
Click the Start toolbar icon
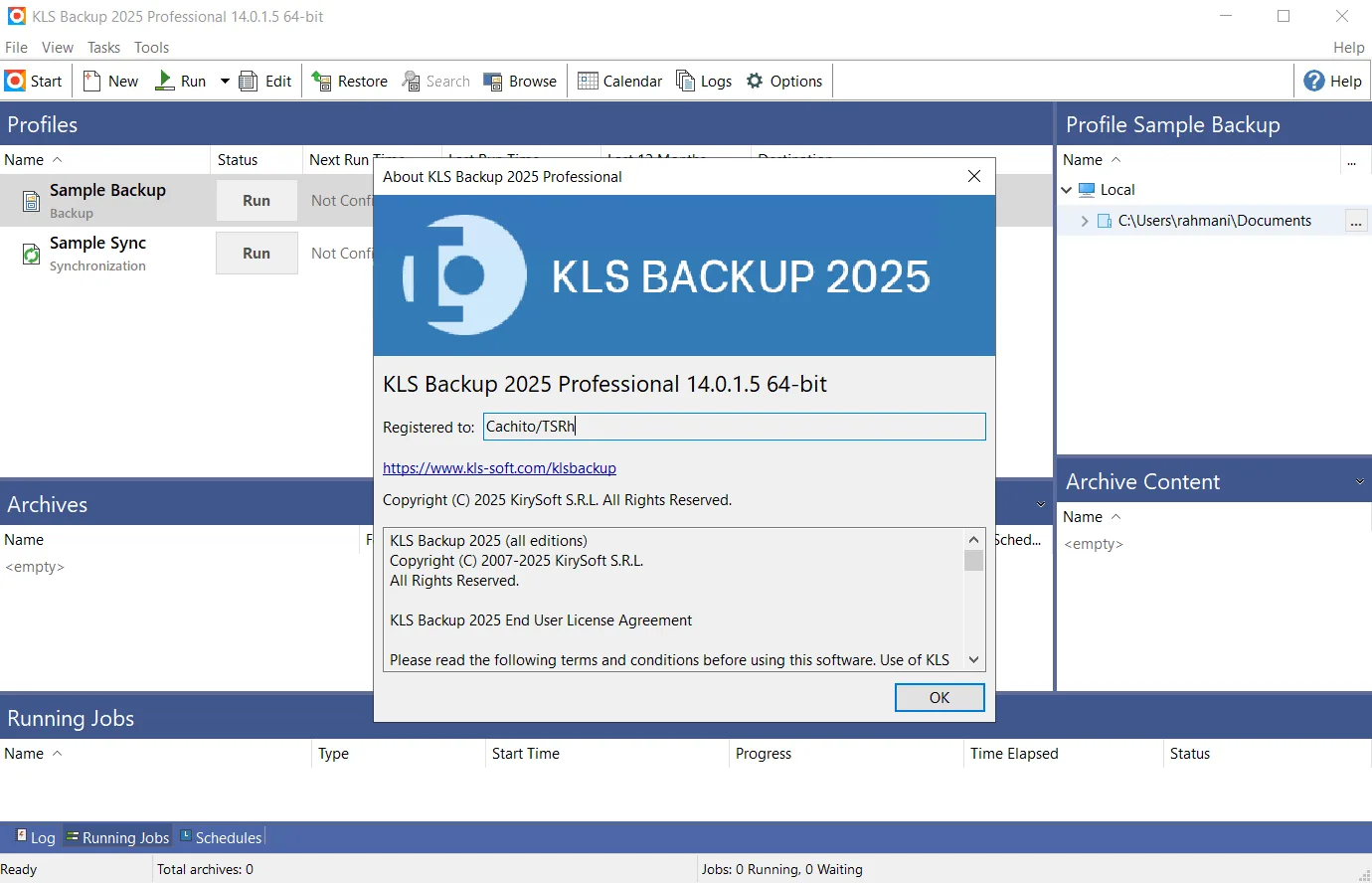pos(15,81)
